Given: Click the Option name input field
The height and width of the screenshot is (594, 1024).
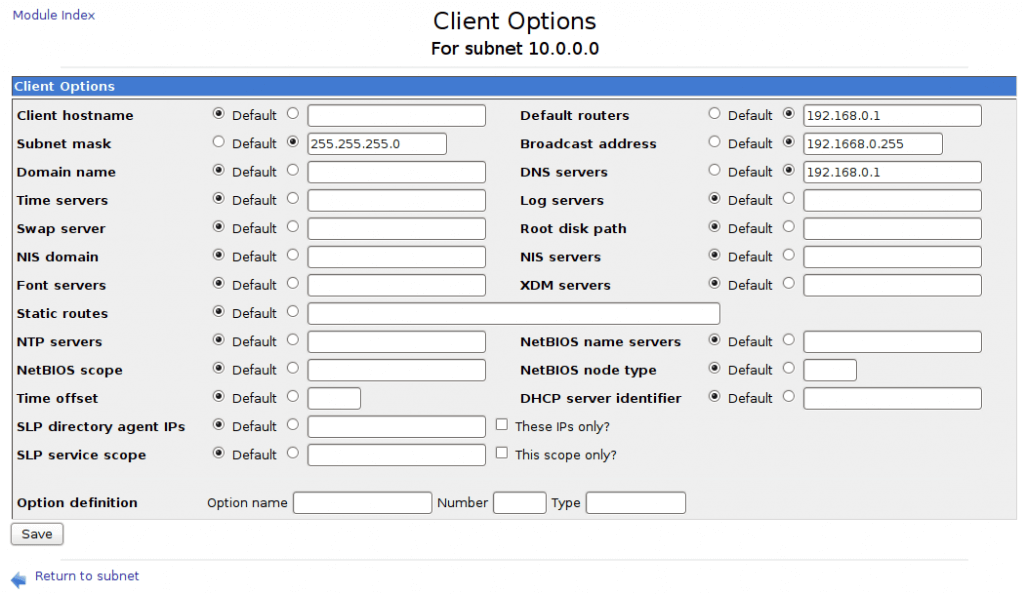Looking at the screenshot, I should point(362,503).
